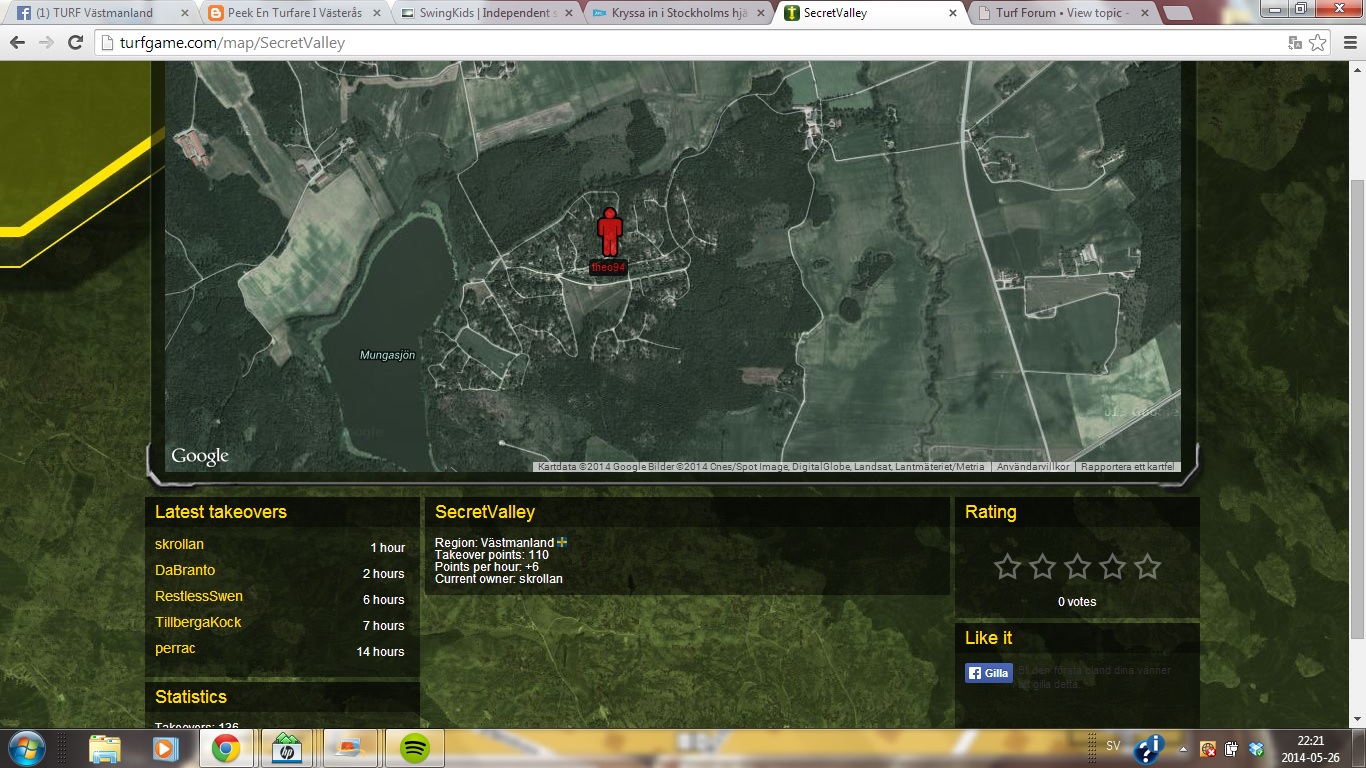Click the browser back arrow

click(17, 43)
